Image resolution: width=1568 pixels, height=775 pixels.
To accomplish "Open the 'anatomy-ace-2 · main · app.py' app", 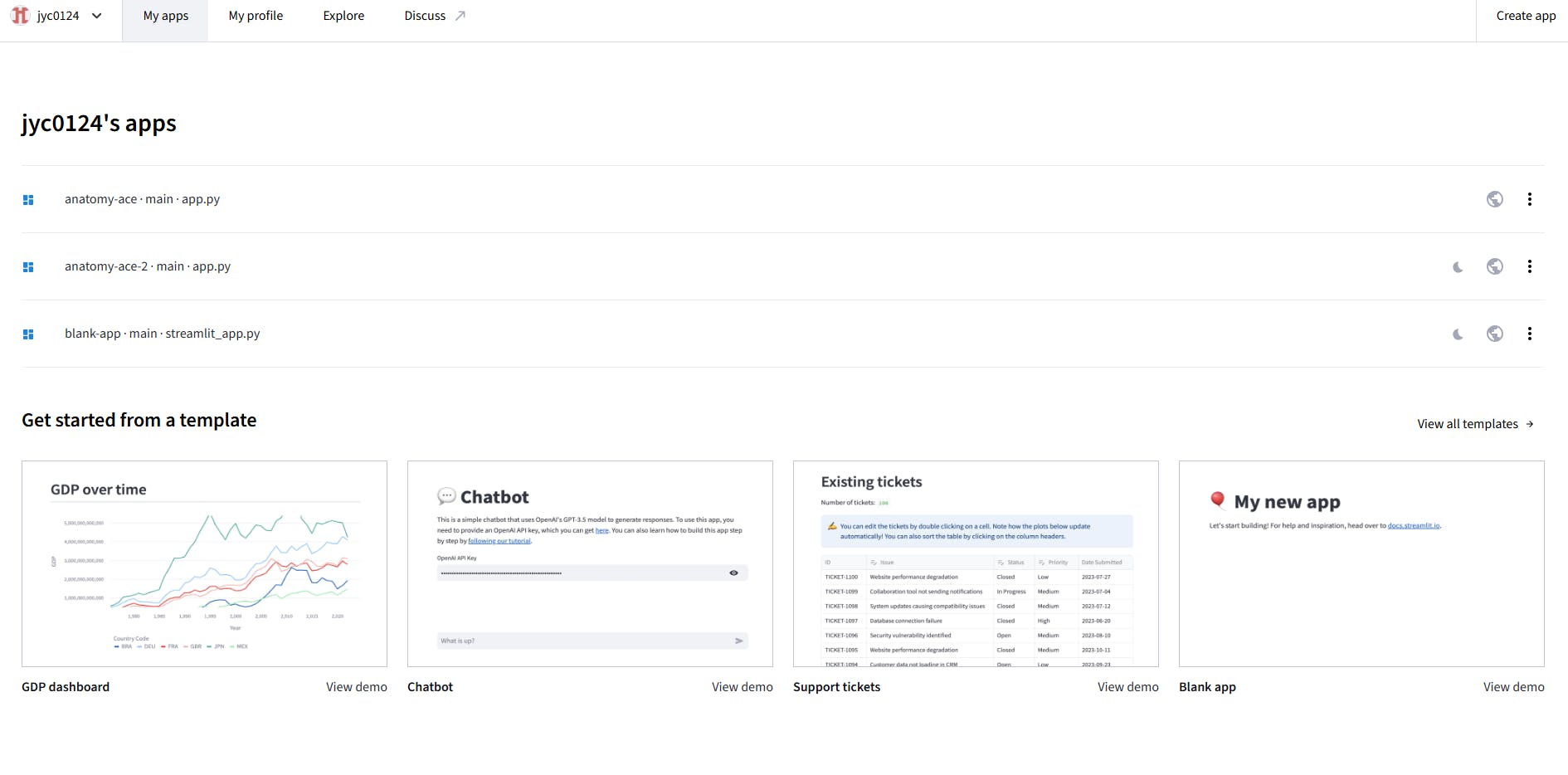I will 148,266.
